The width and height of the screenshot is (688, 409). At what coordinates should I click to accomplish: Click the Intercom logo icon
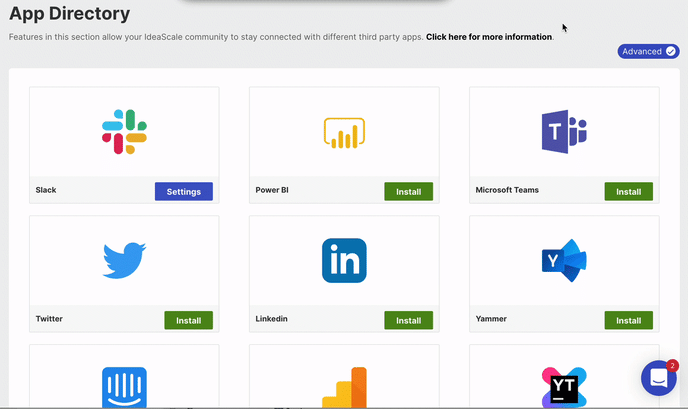(x=124, y=387)
